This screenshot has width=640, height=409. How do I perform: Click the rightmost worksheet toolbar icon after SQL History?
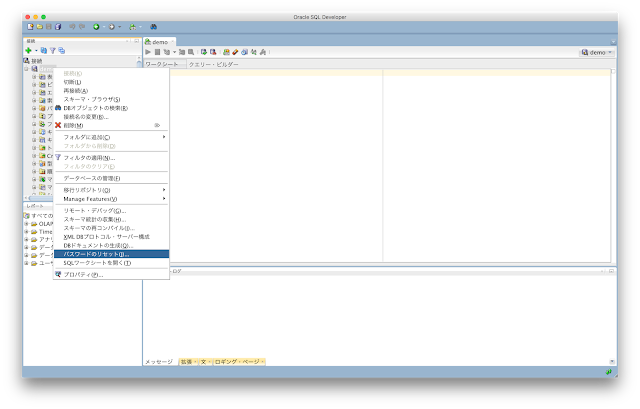point(263,52)
